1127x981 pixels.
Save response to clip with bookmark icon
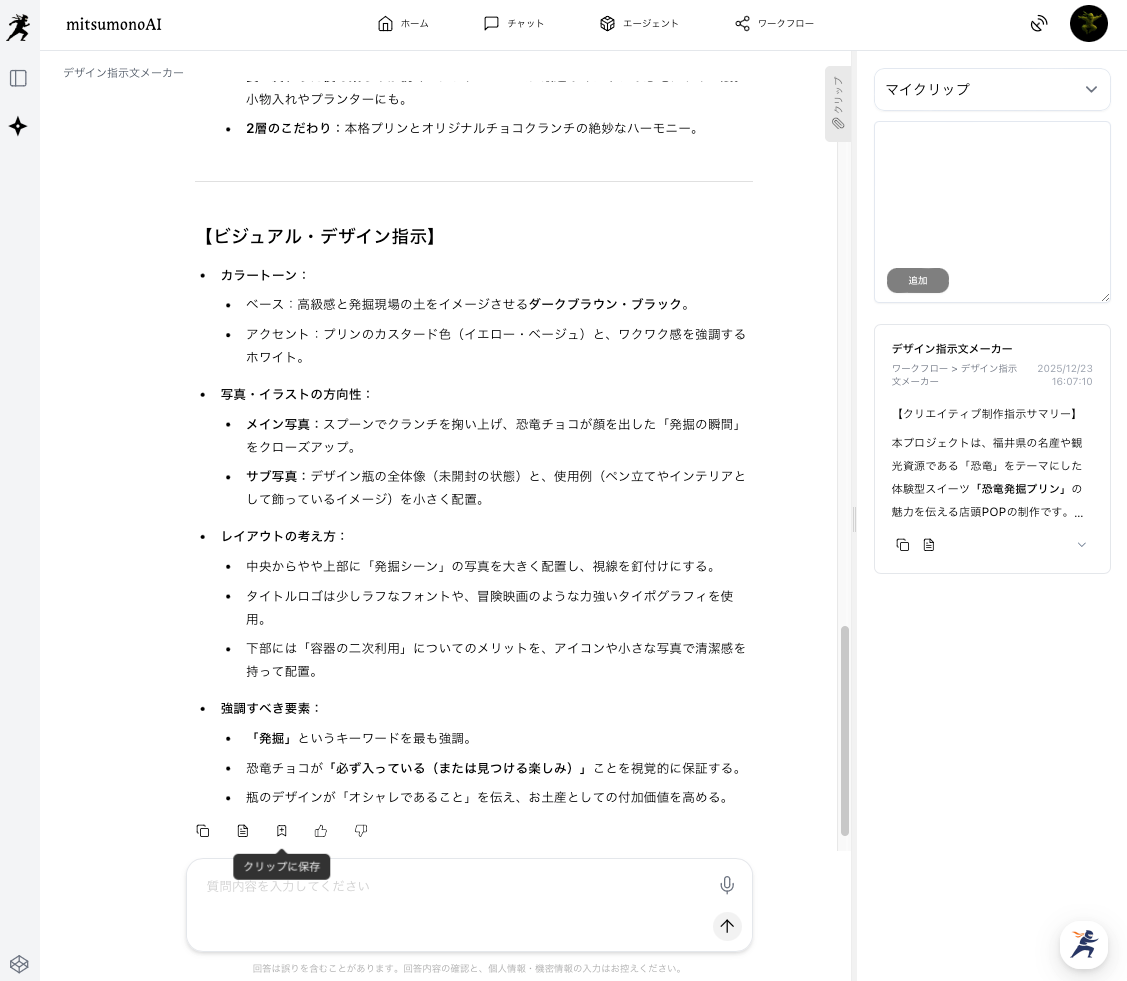click(x=282, y=831)
